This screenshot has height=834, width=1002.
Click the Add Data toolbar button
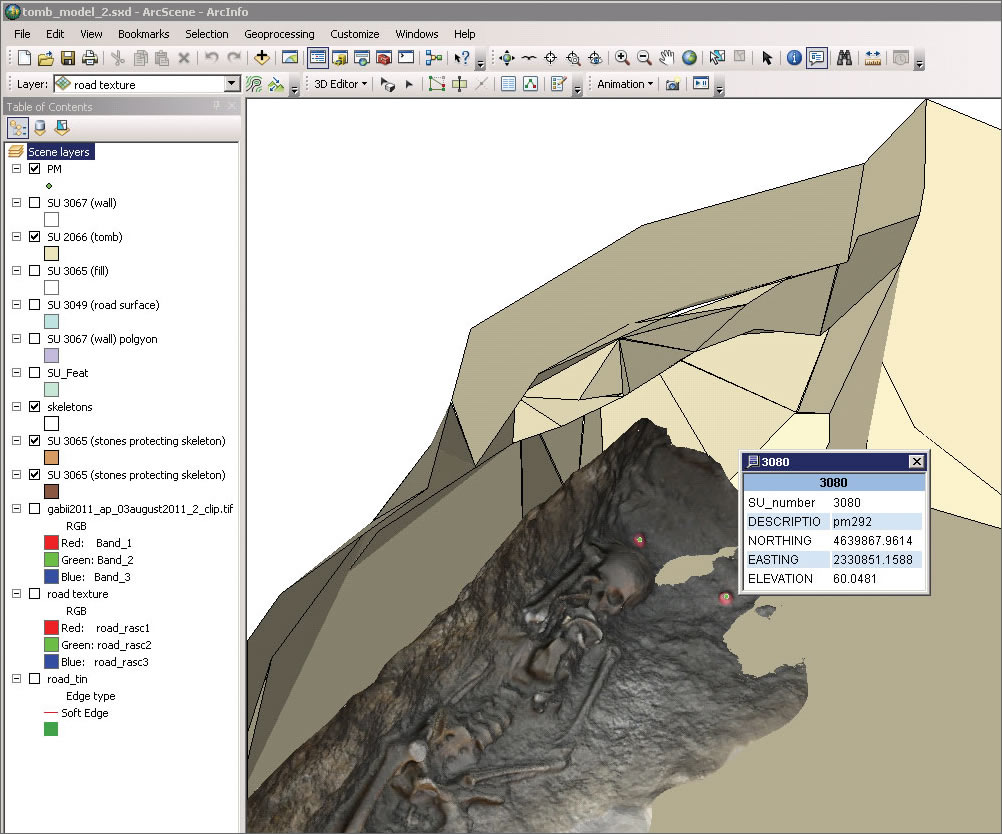262,58
